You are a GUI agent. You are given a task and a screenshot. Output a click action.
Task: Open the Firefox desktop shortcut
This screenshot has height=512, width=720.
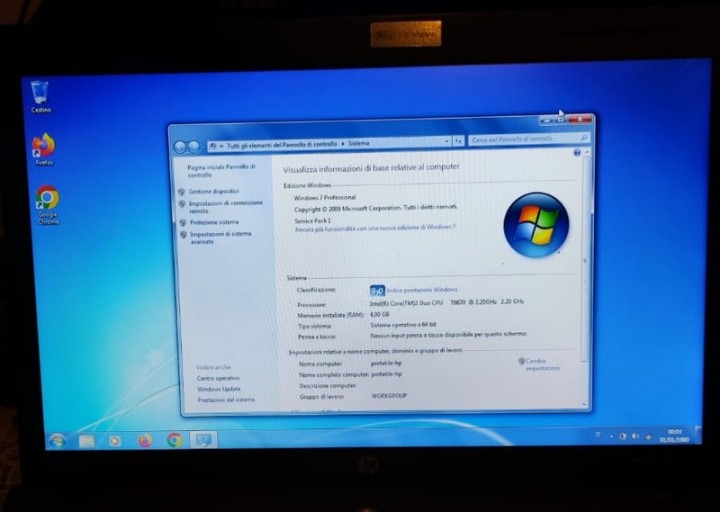pyautogui.click(x=44, y=149)
